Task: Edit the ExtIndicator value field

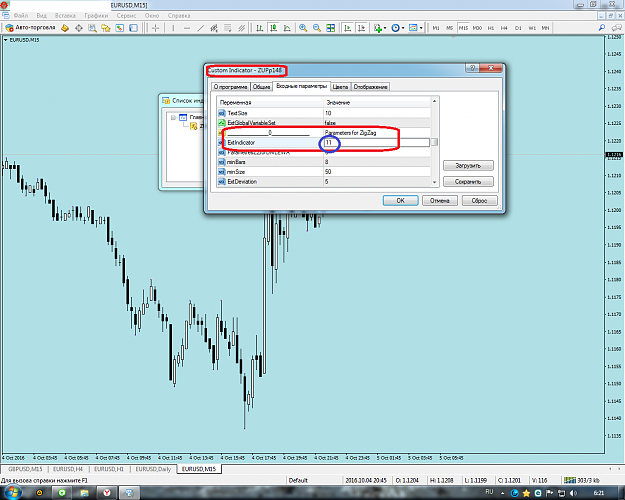Action: [377, 142]
